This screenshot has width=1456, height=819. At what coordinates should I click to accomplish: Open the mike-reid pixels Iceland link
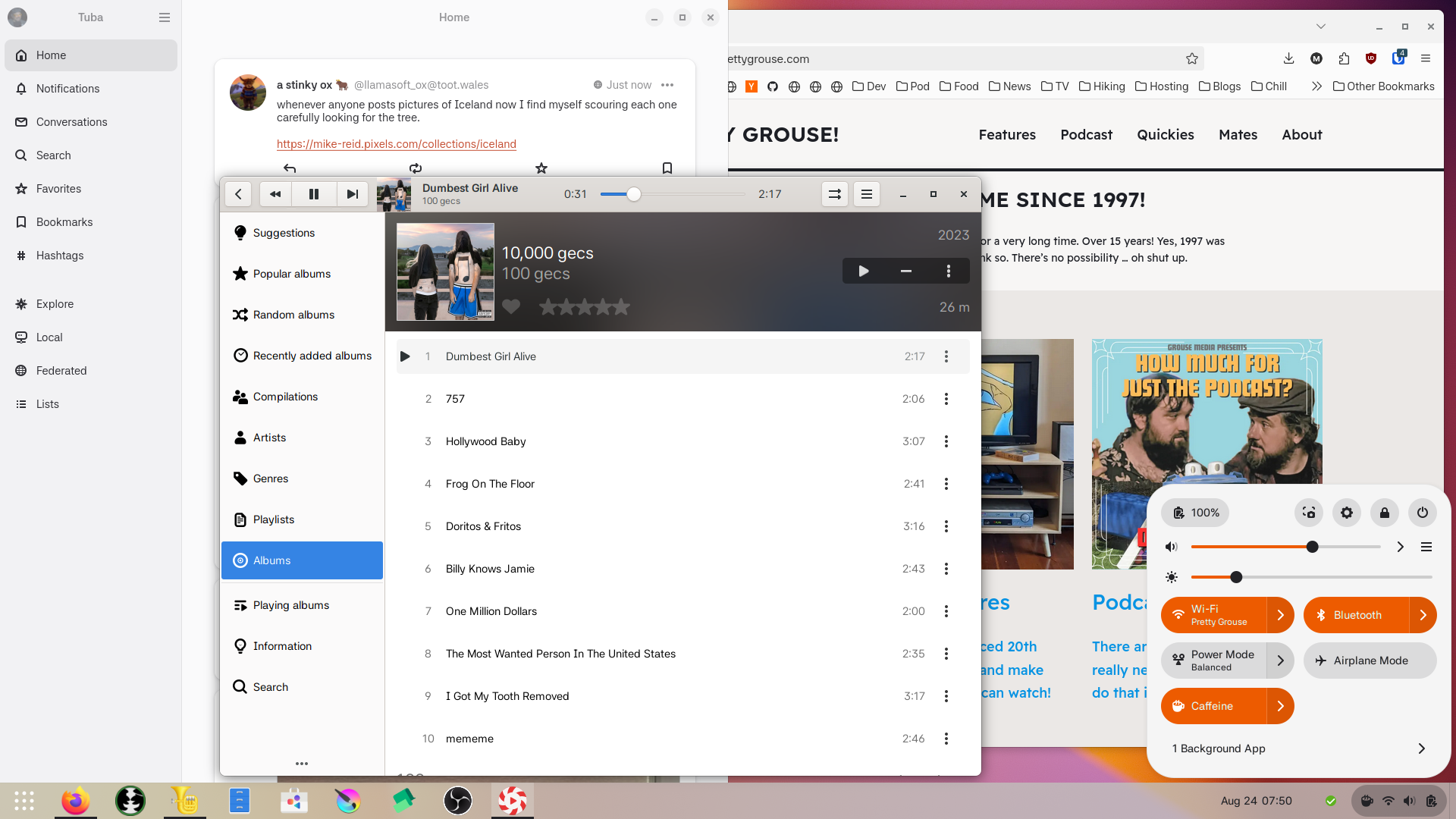coord(397,144)
